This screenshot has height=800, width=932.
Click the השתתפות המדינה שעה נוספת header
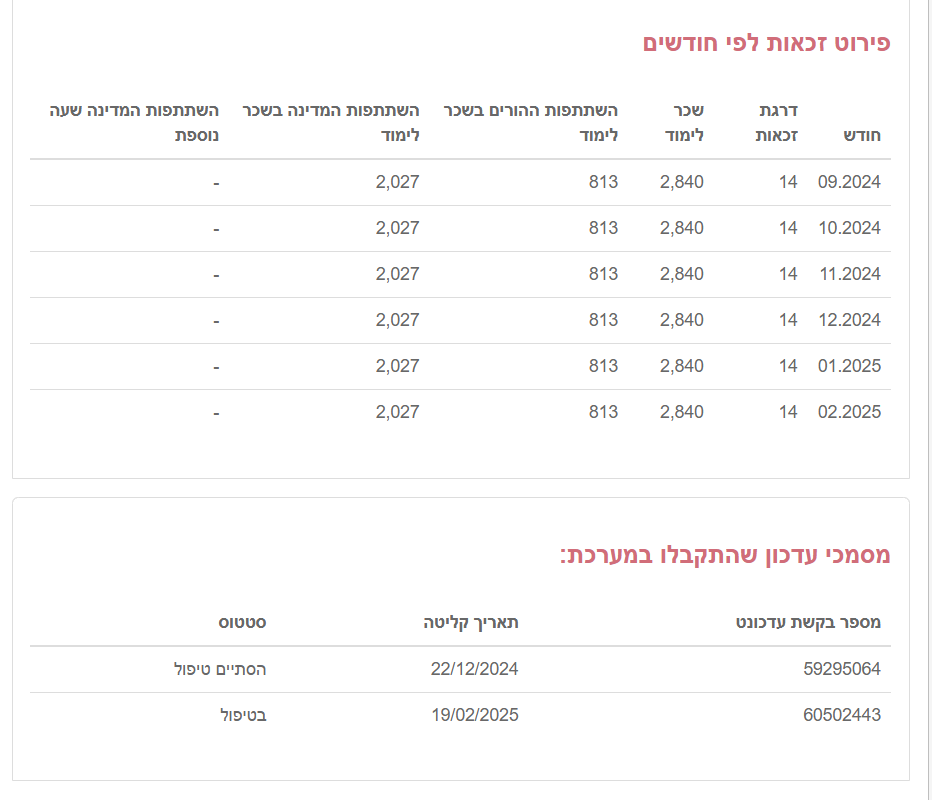[x=134, y=123]
